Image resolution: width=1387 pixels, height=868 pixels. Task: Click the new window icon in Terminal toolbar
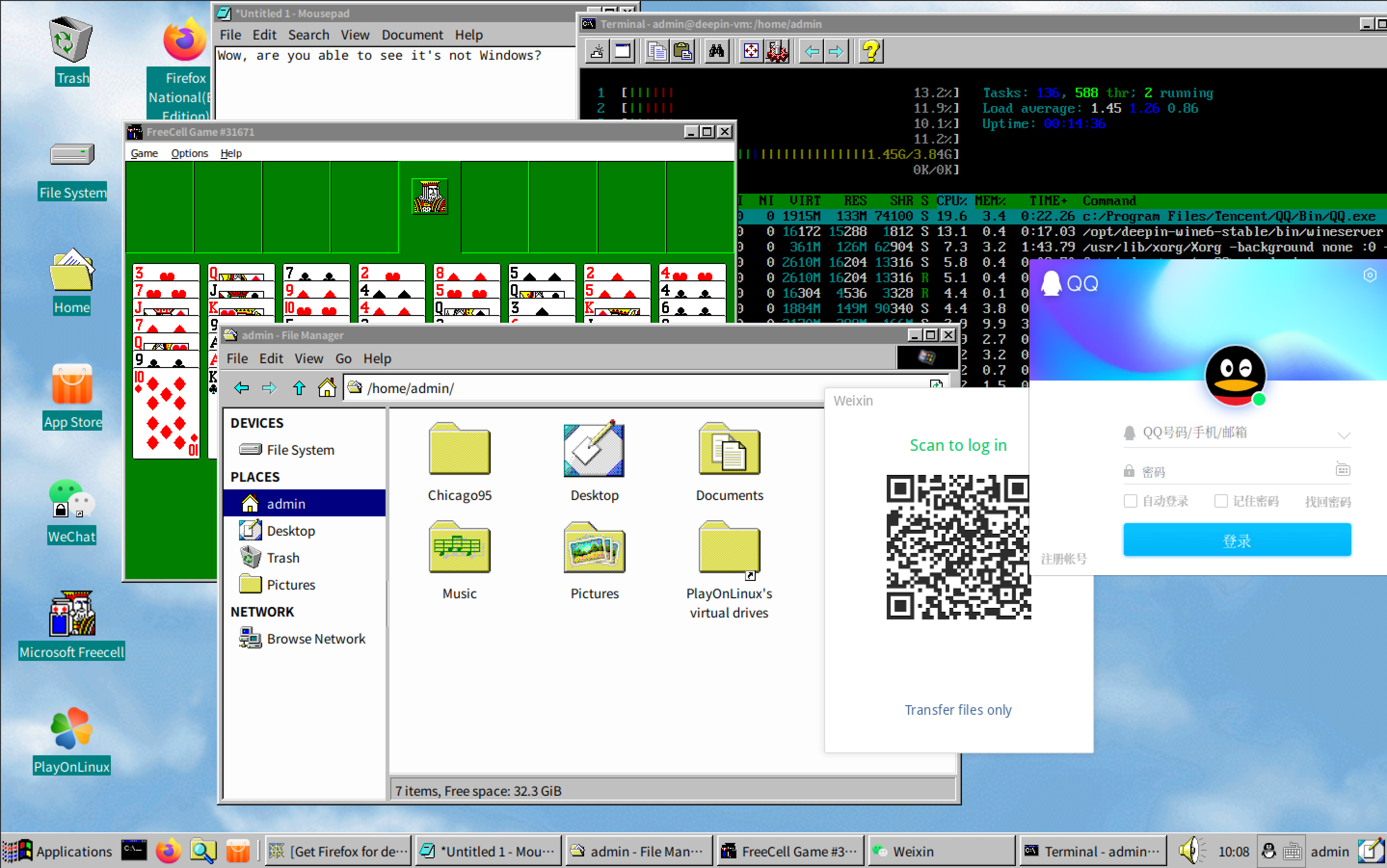click(623, 52)
